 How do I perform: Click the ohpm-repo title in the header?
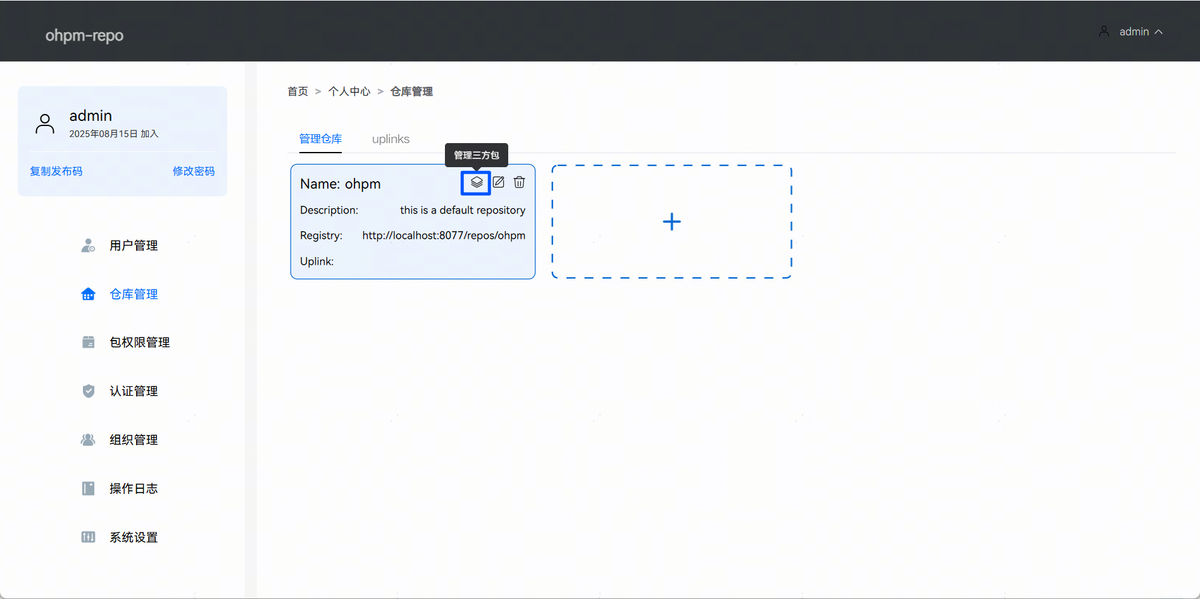point(84,36)
